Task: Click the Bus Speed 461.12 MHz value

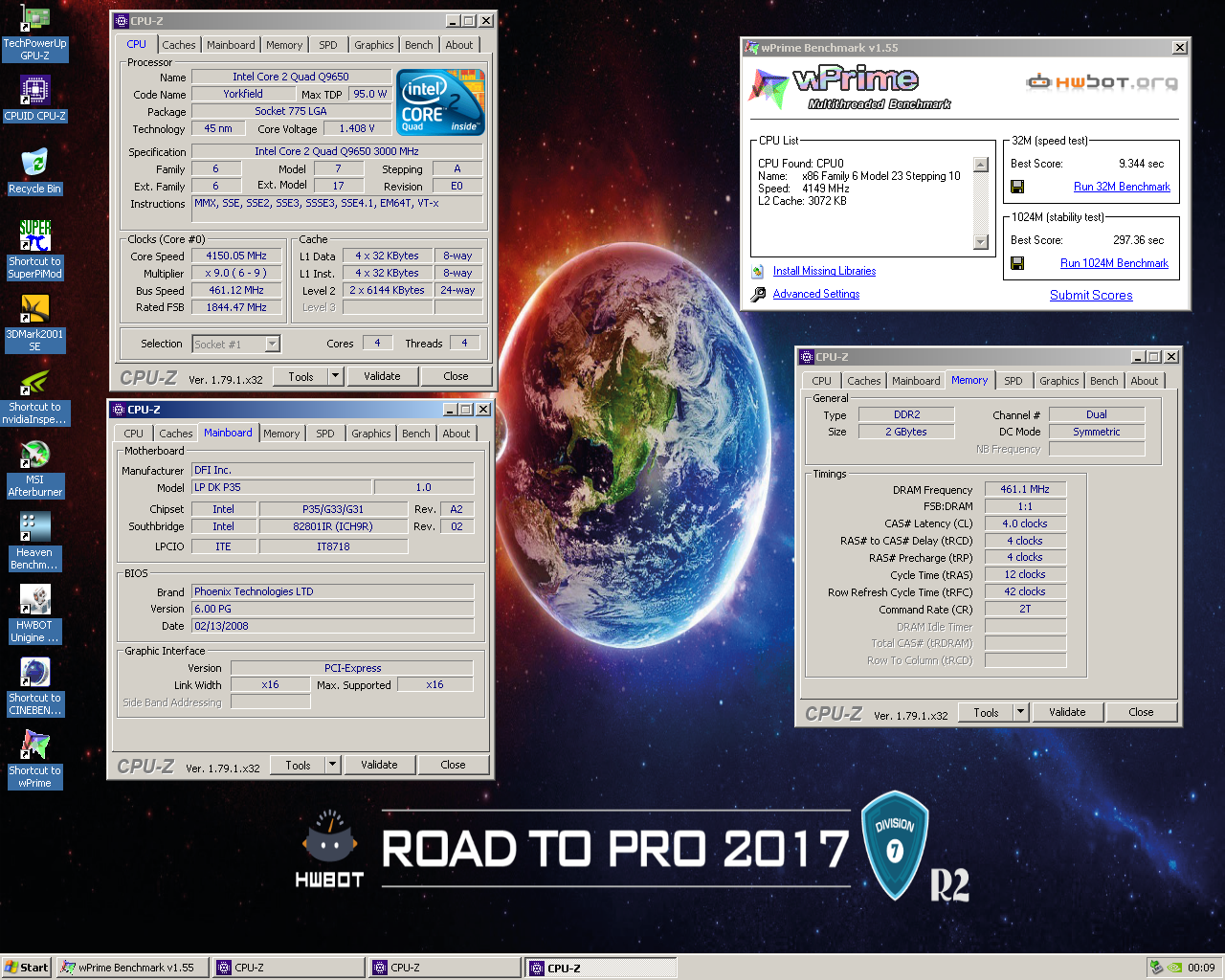Action: tap(235, 290)
